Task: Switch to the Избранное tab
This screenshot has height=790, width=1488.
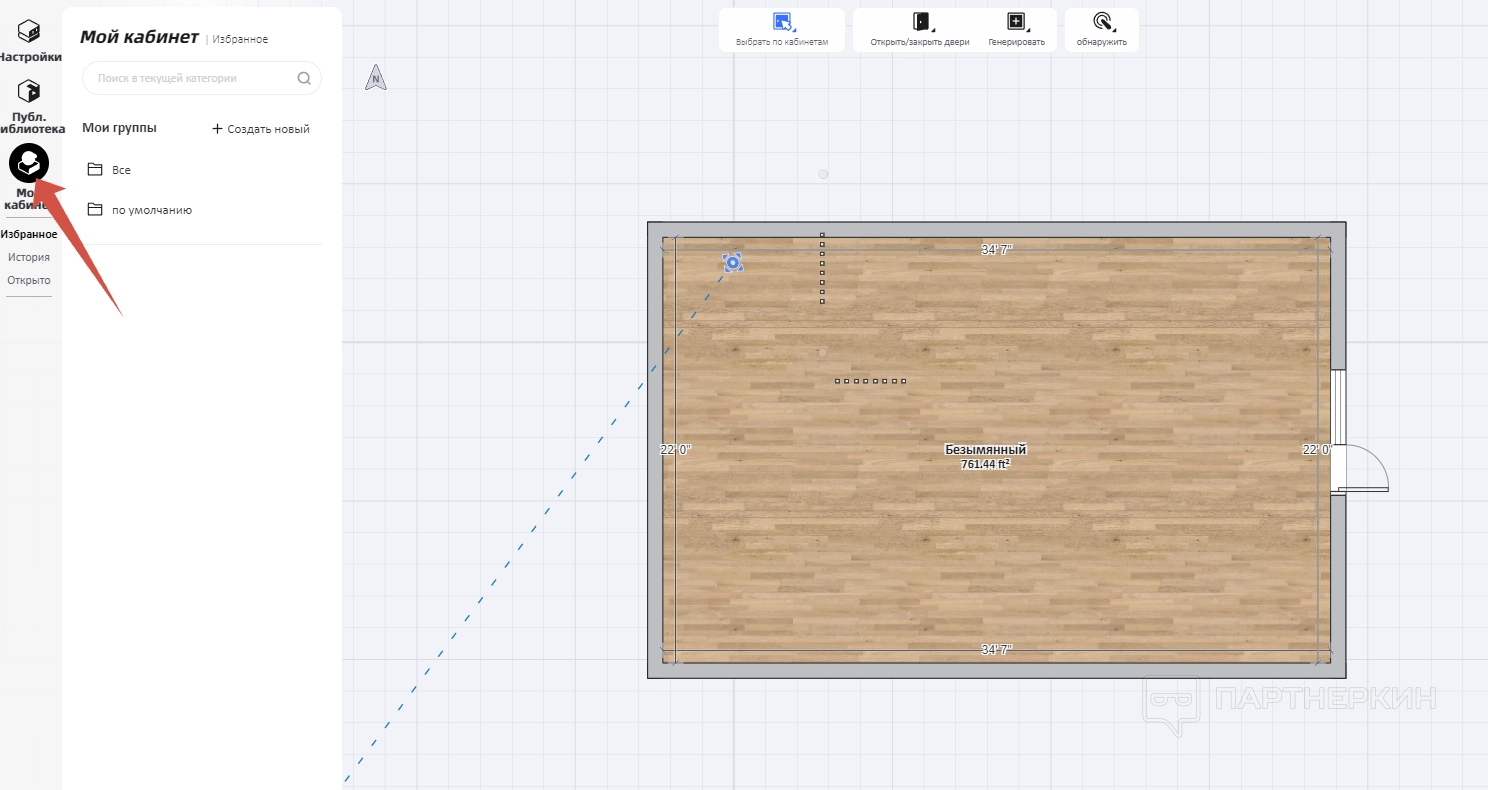Action: point(29,234)
